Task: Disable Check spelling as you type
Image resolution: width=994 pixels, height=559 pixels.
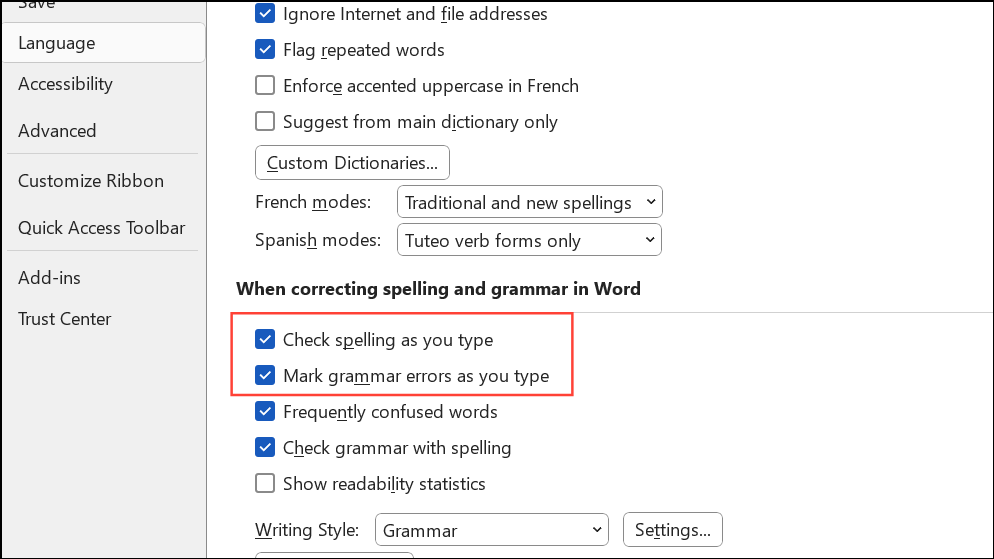Action: [x=265, y=340]
